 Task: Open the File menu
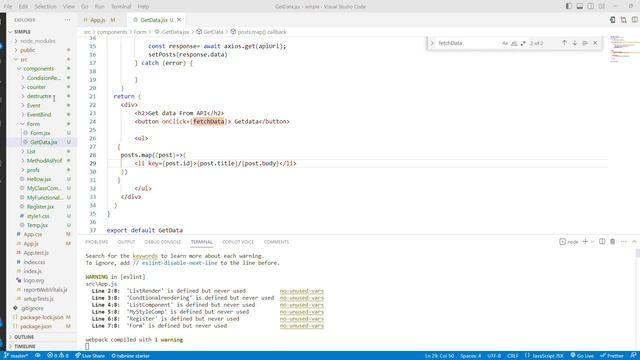pyautogui.click(x=8, y=7)
